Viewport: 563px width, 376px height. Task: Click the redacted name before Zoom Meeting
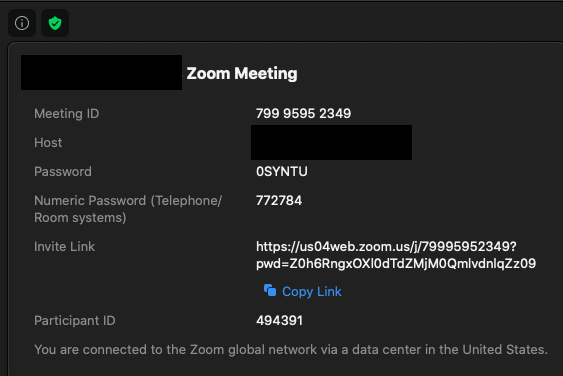tap(102, 73)
